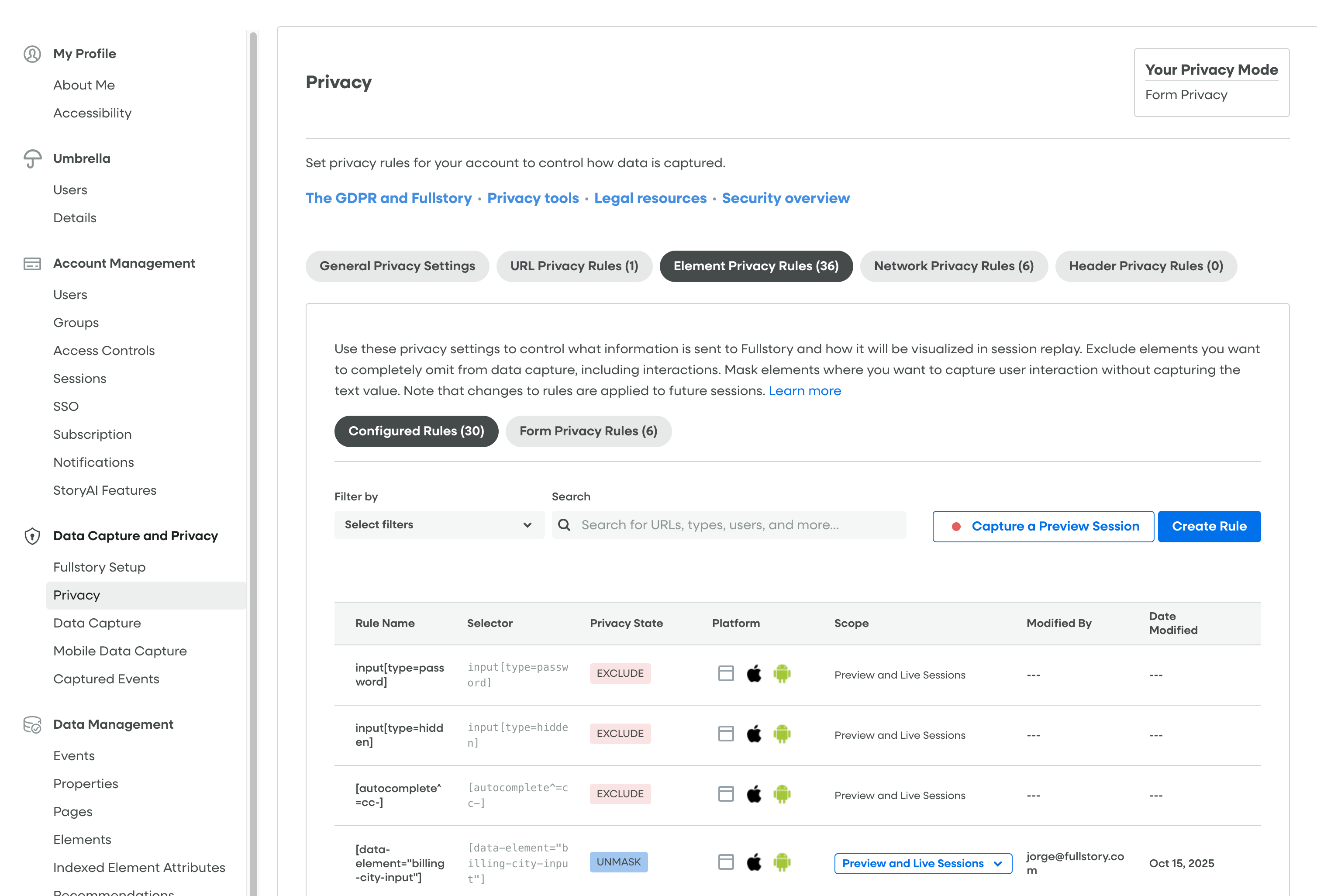Open Captured Events in sidebar

pos(106,679)
